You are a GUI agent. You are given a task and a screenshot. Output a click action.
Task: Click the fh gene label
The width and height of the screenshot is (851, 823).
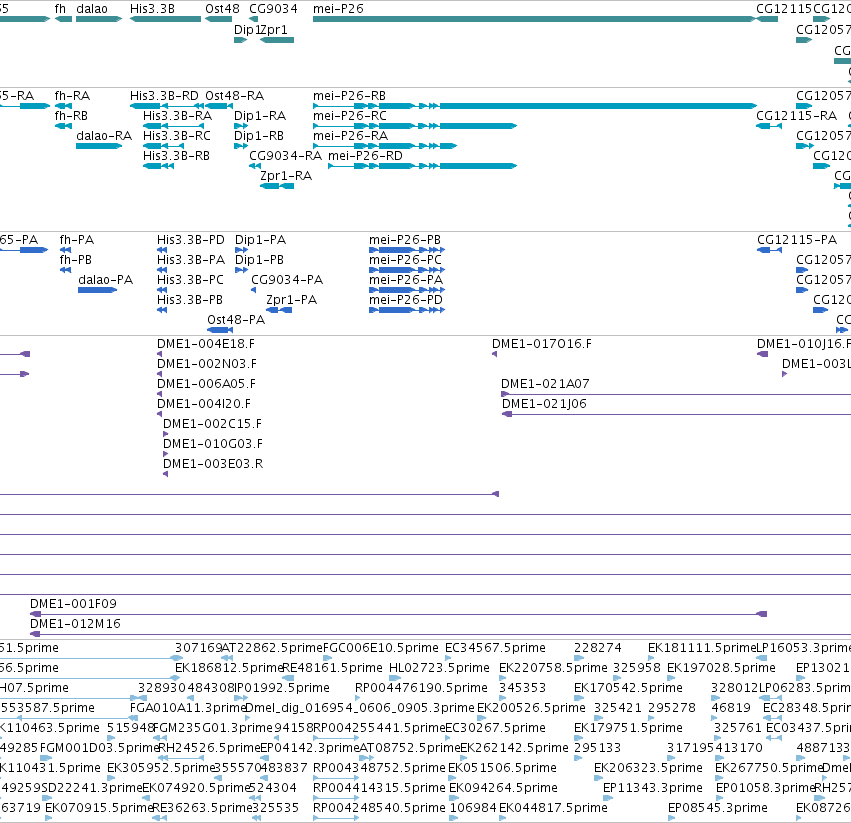click(60, 9)
